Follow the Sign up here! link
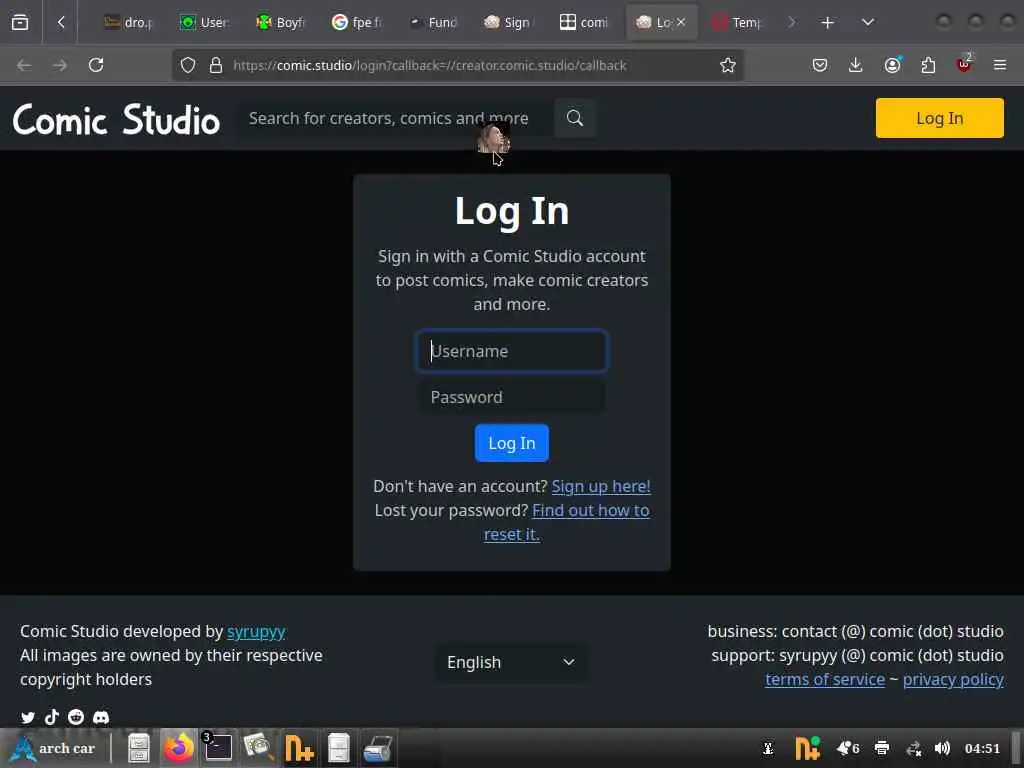Image resolution: width=1024 pixels, height=768 pixels. 601,487
